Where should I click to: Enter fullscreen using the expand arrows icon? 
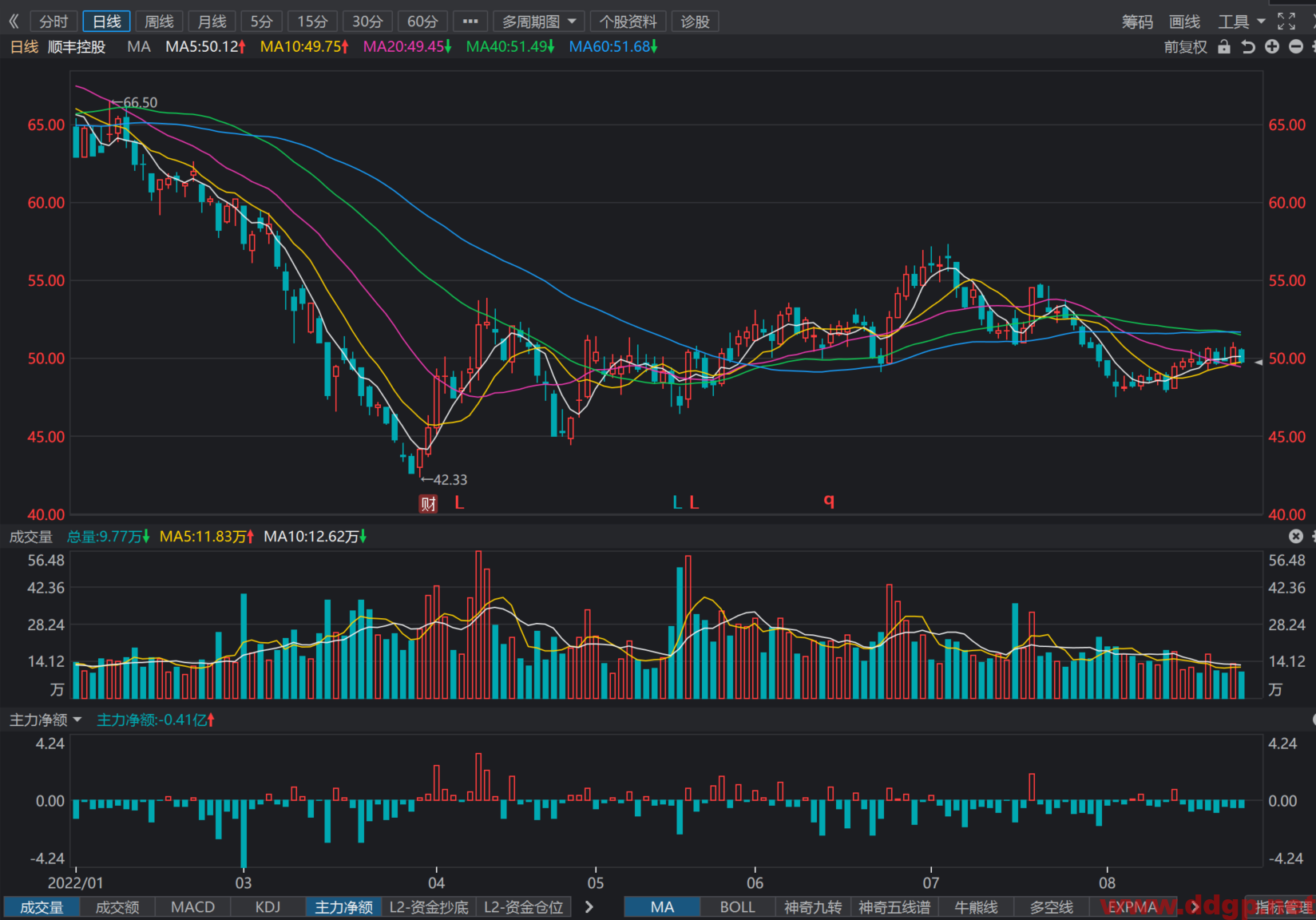coord(1286,22)
